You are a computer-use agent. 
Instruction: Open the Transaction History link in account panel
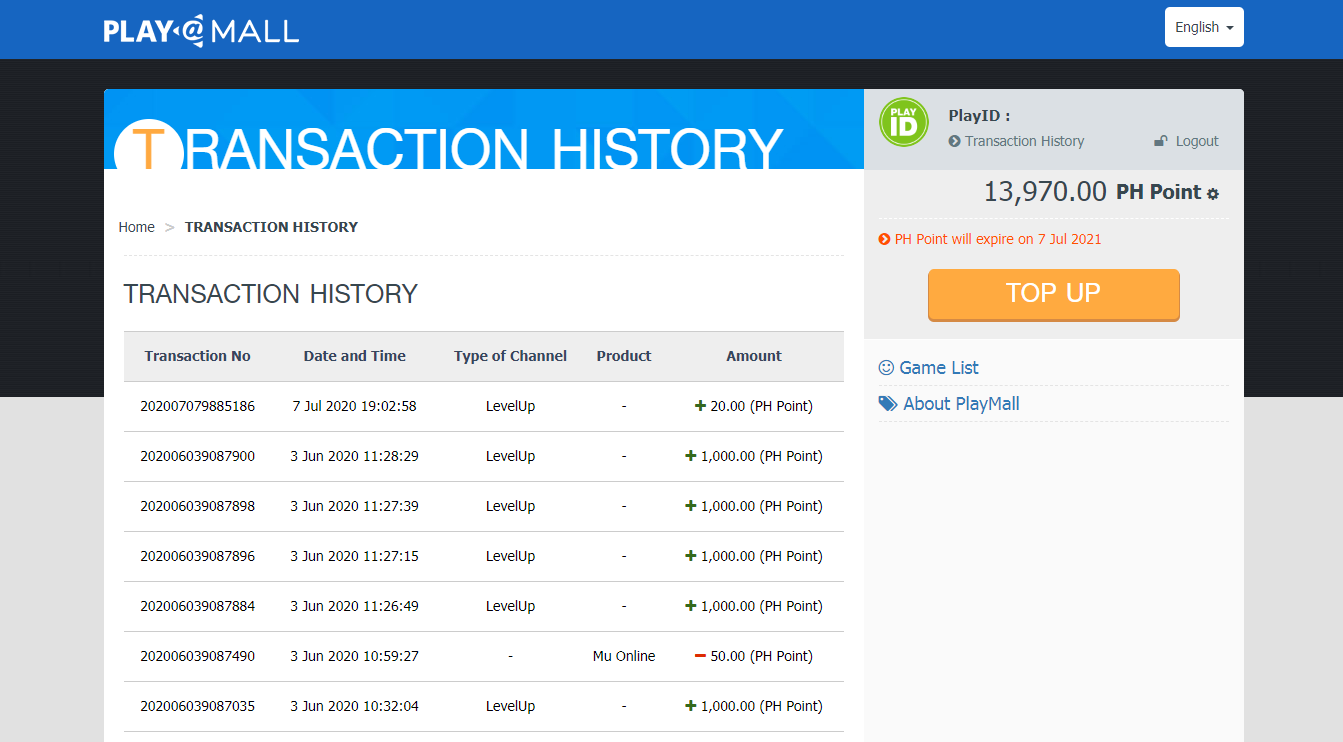[x=1024, y=141]
